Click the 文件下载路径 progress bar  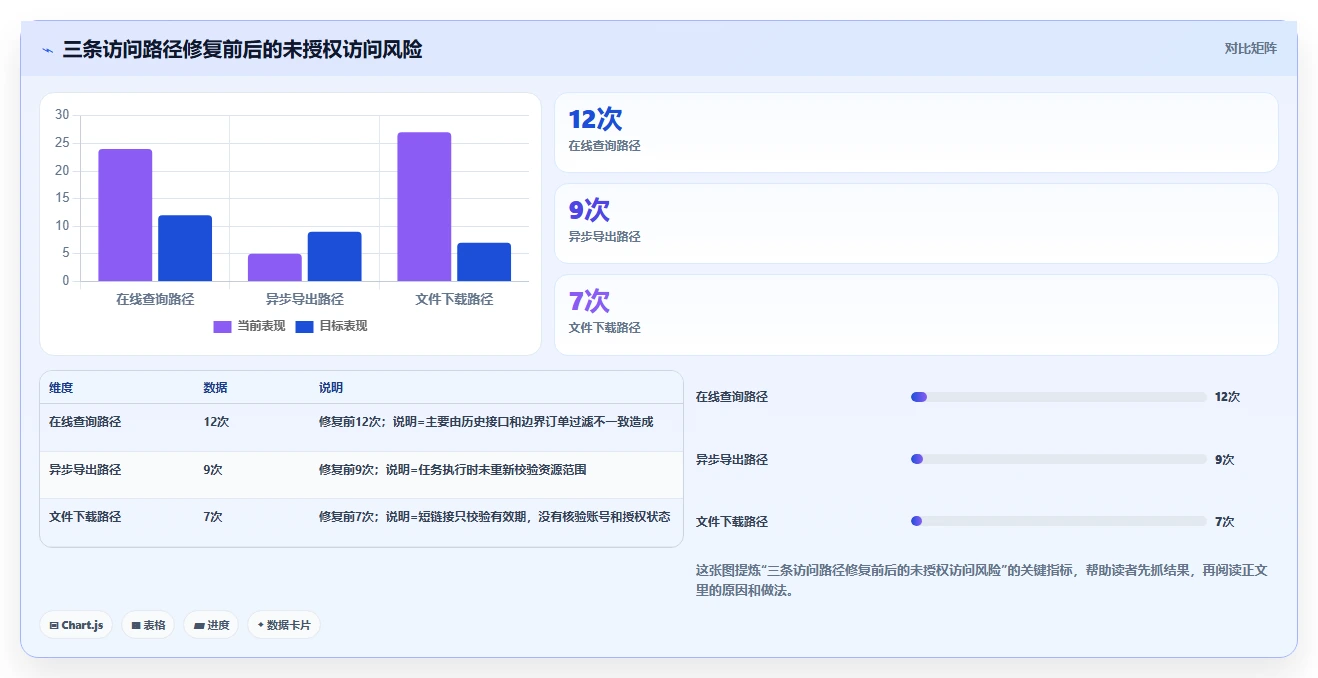click(1058, 521)
